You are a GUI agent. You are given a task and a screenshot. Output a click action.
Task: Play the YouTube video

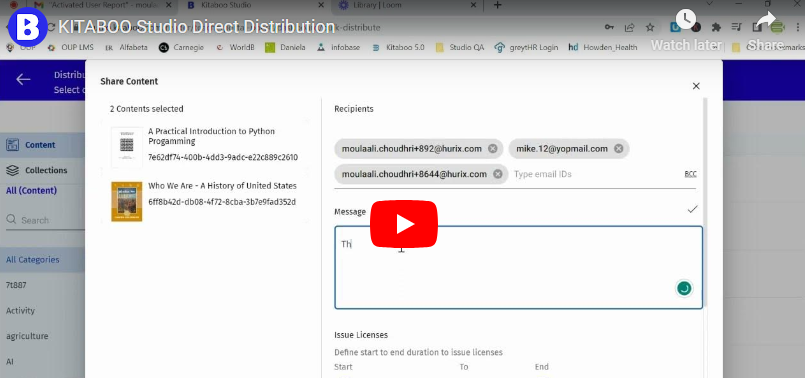pyautogui.click(x=404, y=224)
